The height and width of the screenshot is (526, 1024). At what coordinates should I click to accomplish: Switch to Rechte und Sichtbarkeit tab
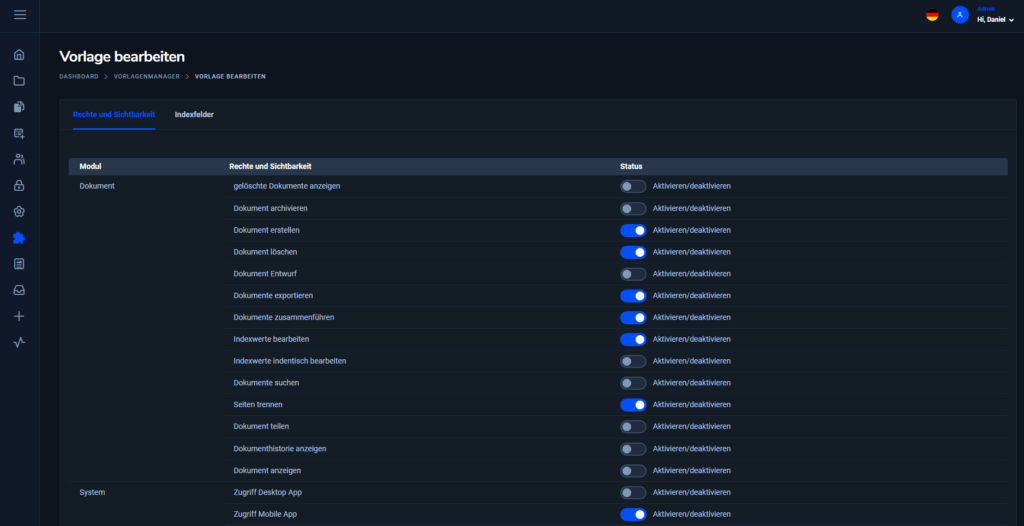(x=114, y=114)
